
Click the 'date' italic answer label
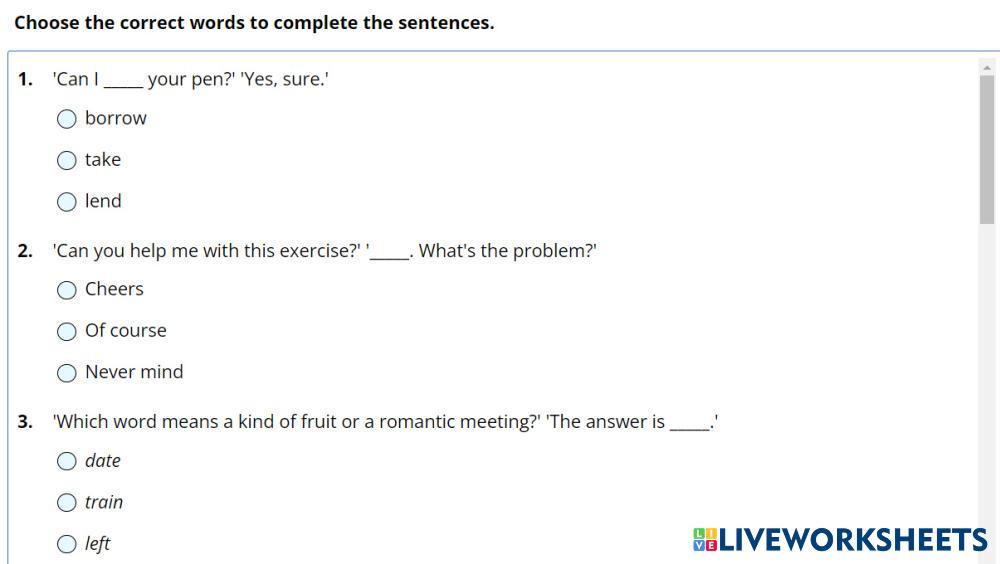click(x=103, y=460)
